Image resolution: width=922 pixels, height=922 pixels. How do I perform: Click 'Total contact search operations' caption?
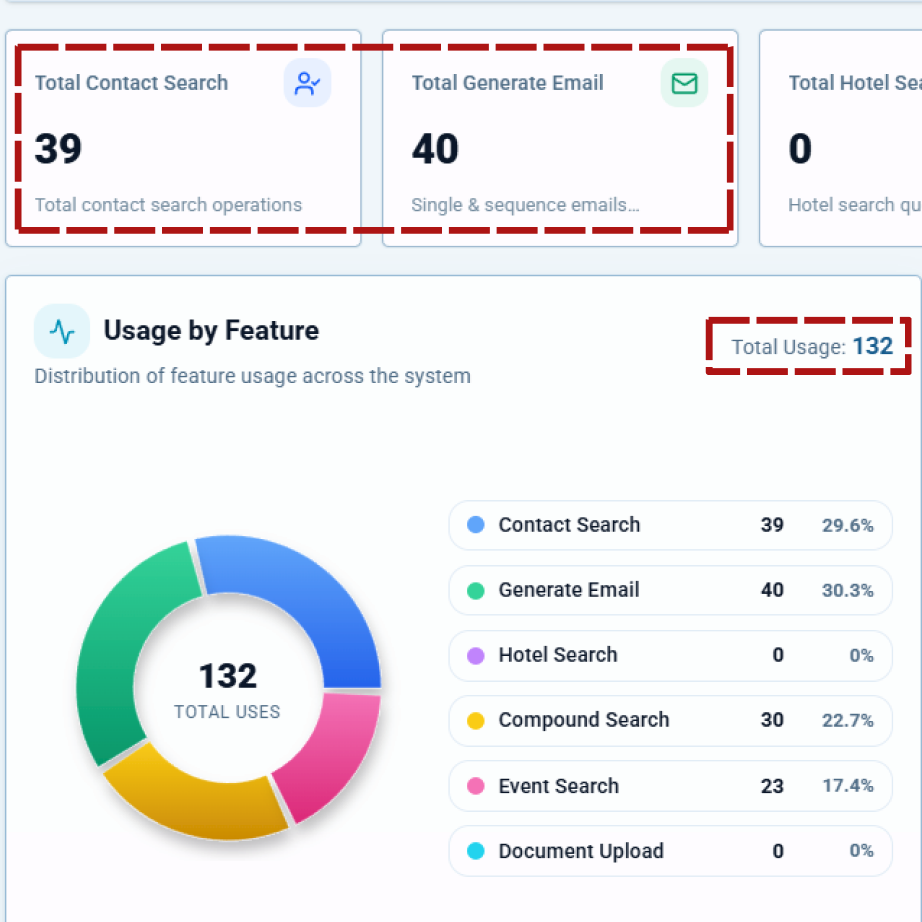click(168, 205)
